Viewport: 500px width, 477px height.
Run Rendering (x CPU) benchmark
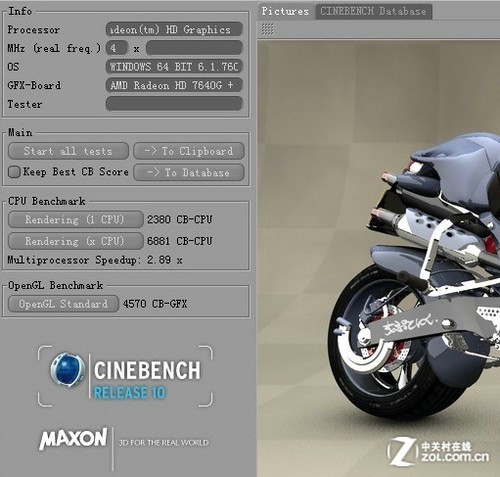click(76, 241)
